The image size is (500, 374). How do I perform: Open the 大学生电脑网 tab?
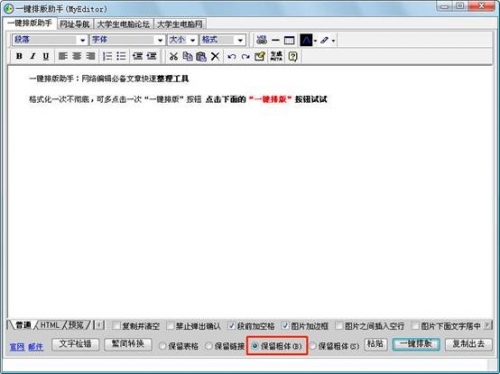(180, 24)
